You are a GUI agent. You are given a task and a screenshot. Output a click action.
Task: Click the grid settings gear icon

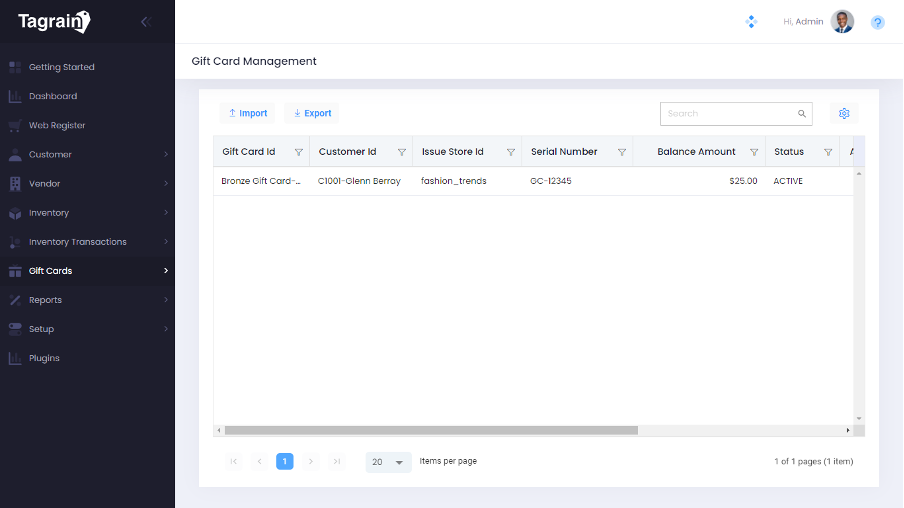(844, 114)
